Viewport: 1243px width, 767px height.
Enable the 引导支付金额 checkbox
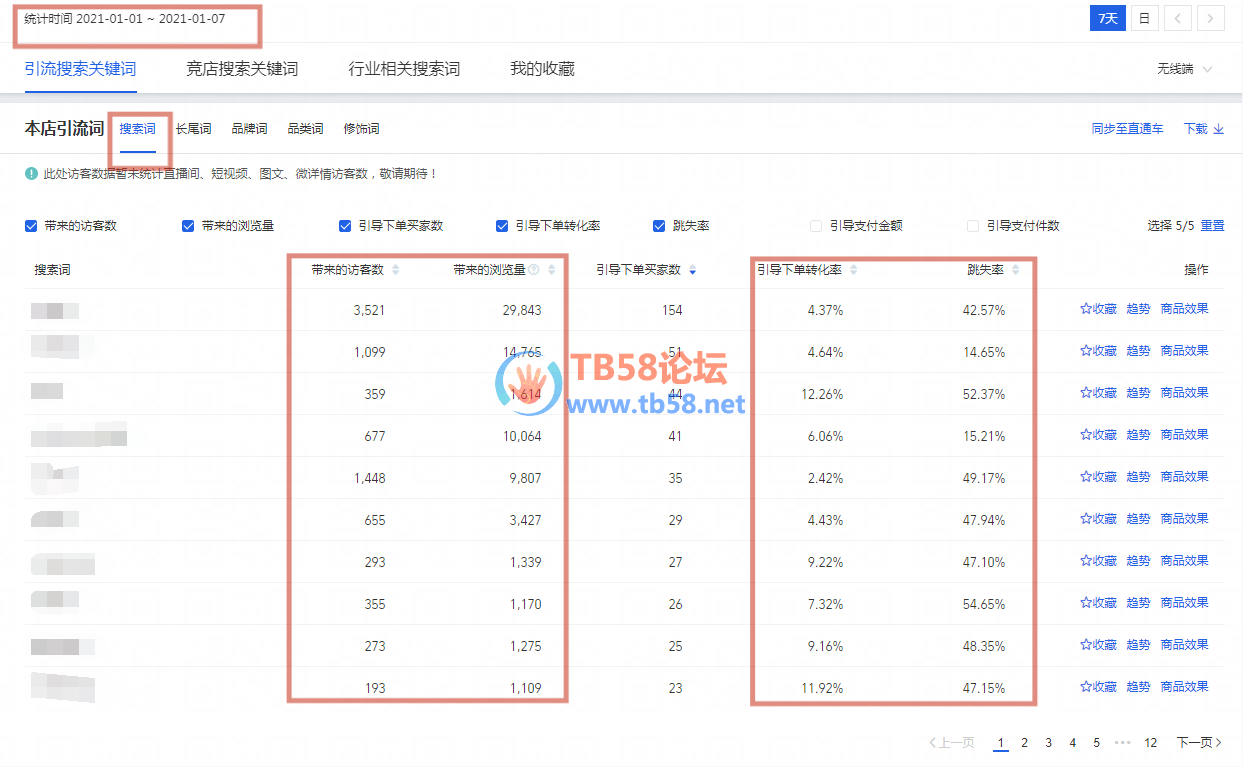tap(816, 226)
